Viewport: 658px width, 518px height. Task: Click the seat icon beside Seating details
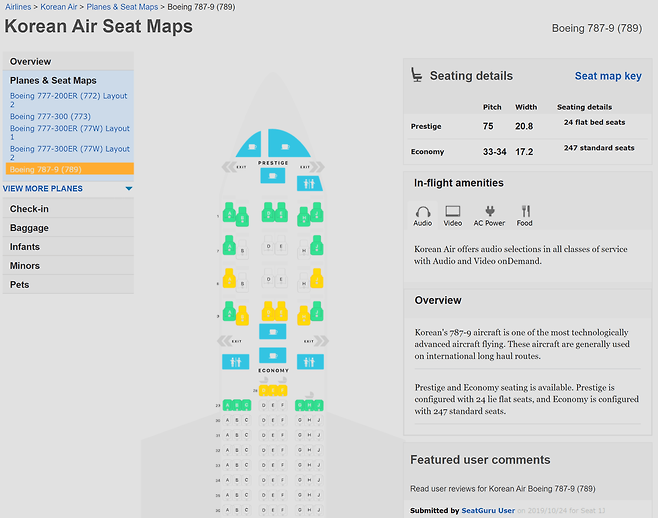coord(416,76)
